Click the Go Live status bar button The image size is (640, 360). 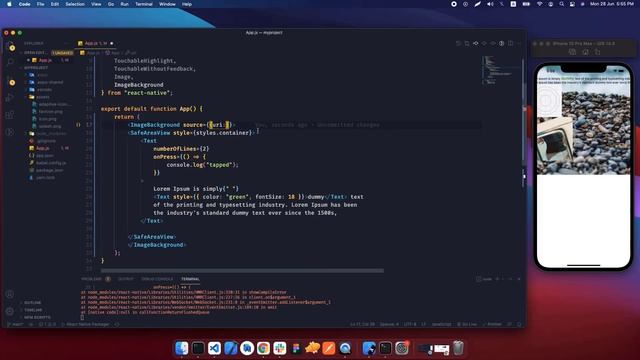click(x=467, y=324)
